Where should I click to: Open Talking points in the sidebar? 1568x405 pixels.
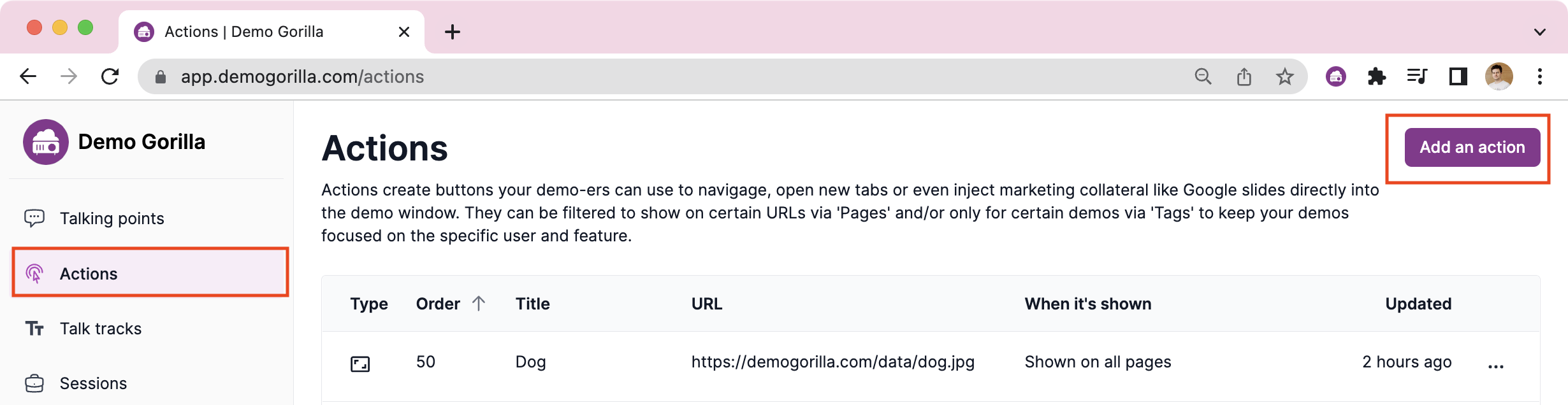[112, 218]
